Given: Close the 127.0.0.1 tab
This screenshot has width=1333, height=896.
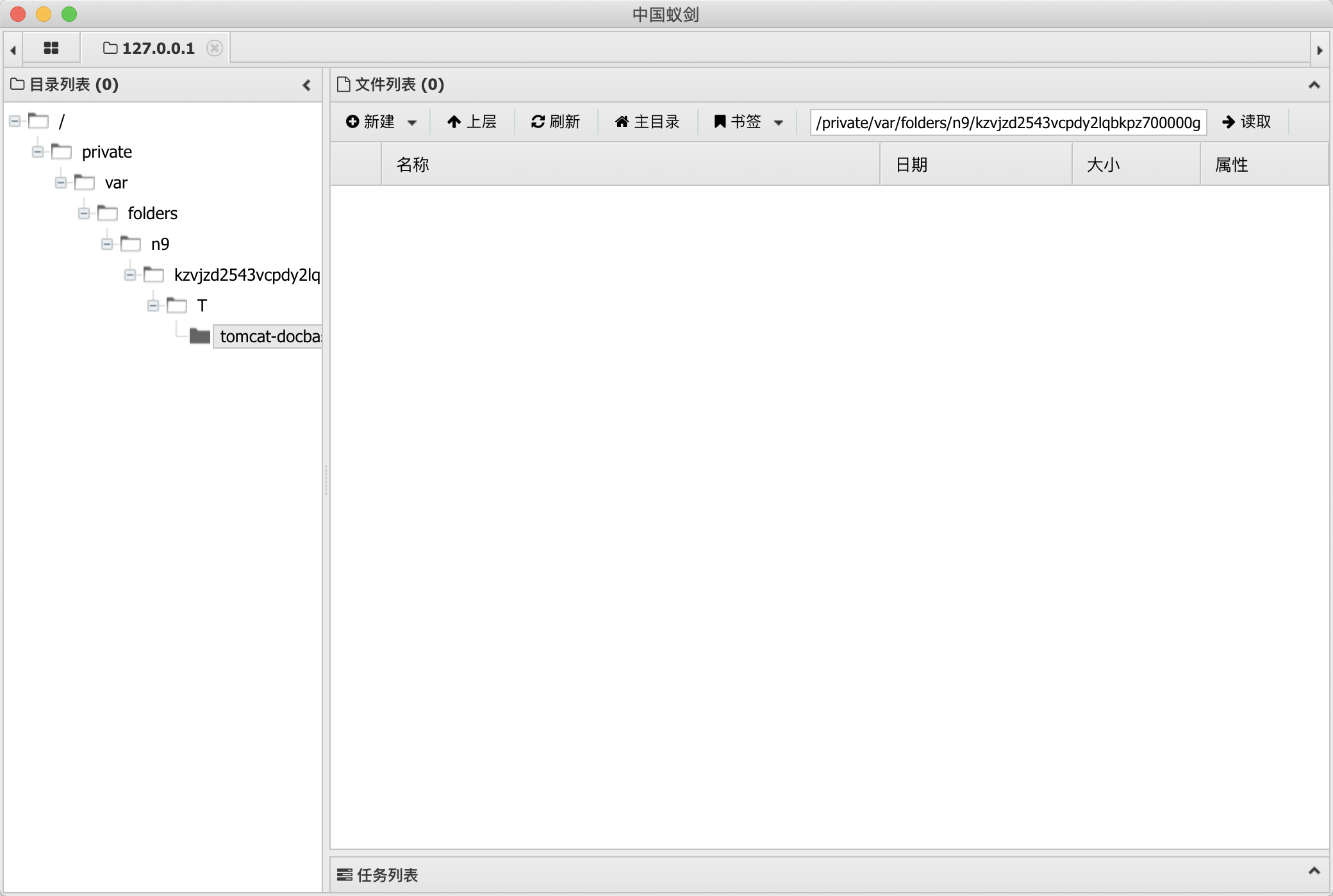Looking at the screenshot, I should click(215, 48).
